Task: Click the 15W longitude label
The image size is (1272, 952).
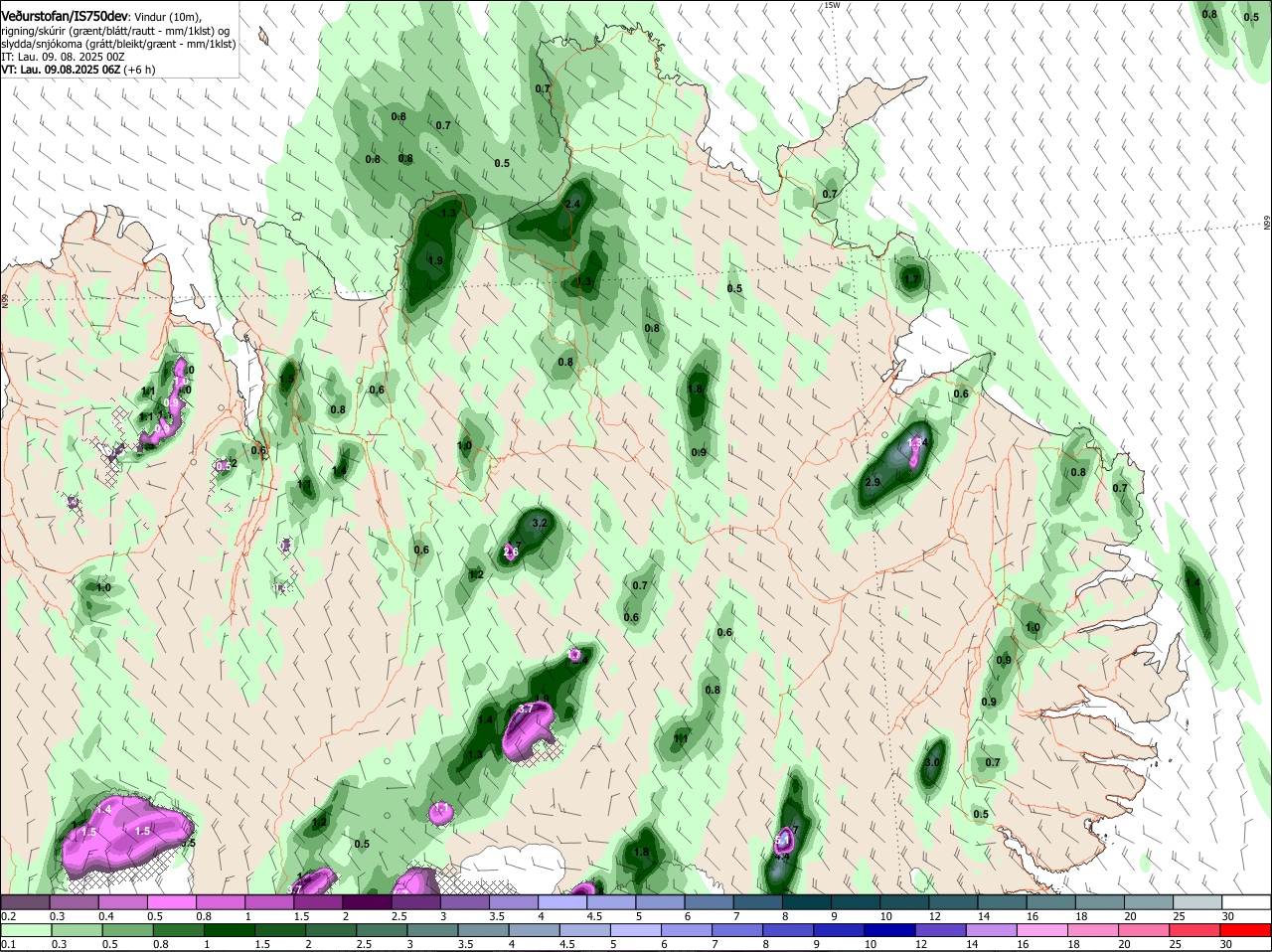Action: [x=832, y=5]
